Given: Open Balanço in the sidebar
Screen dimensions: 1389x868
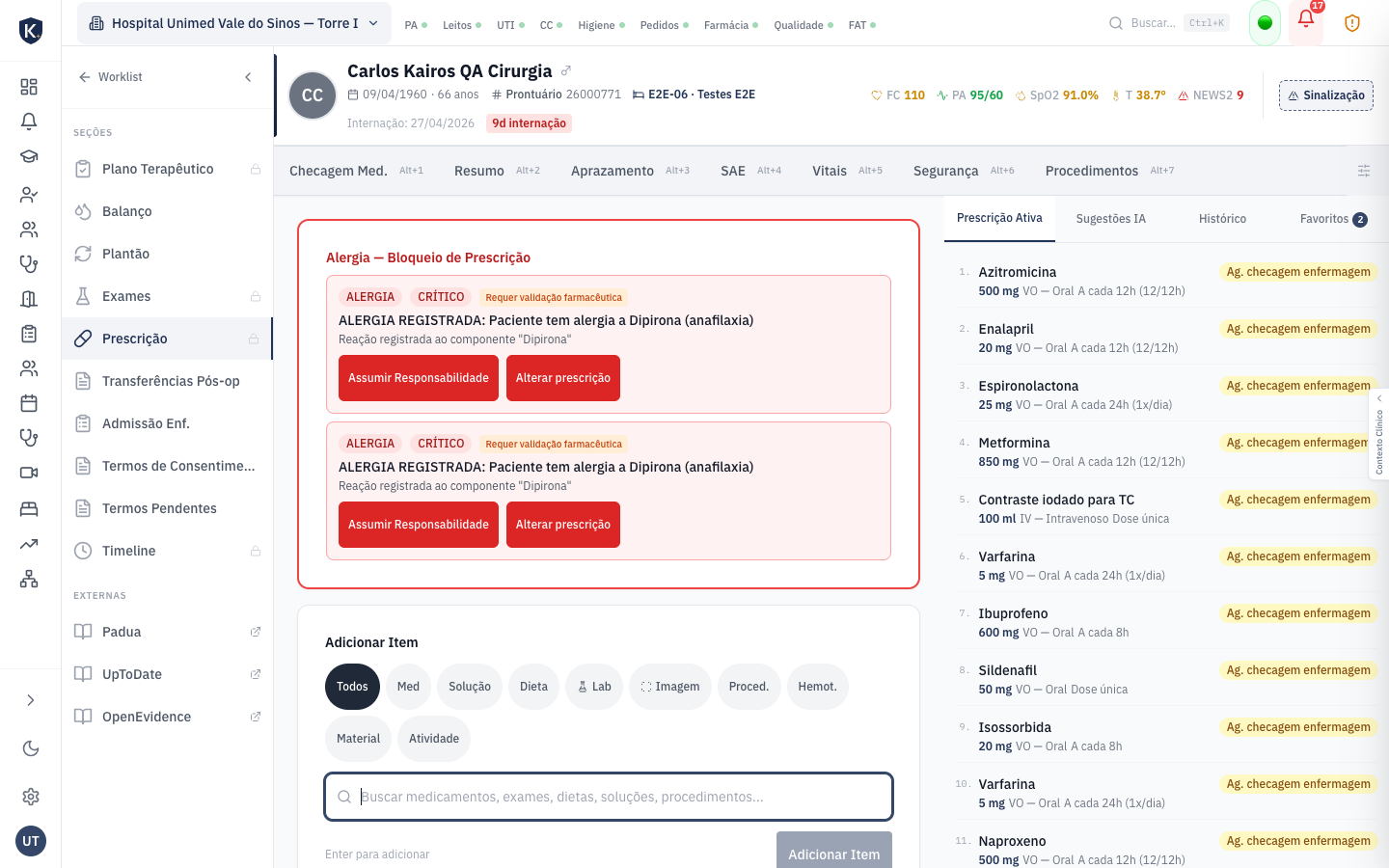Looking at the screenshot, I should pos(167,211).
